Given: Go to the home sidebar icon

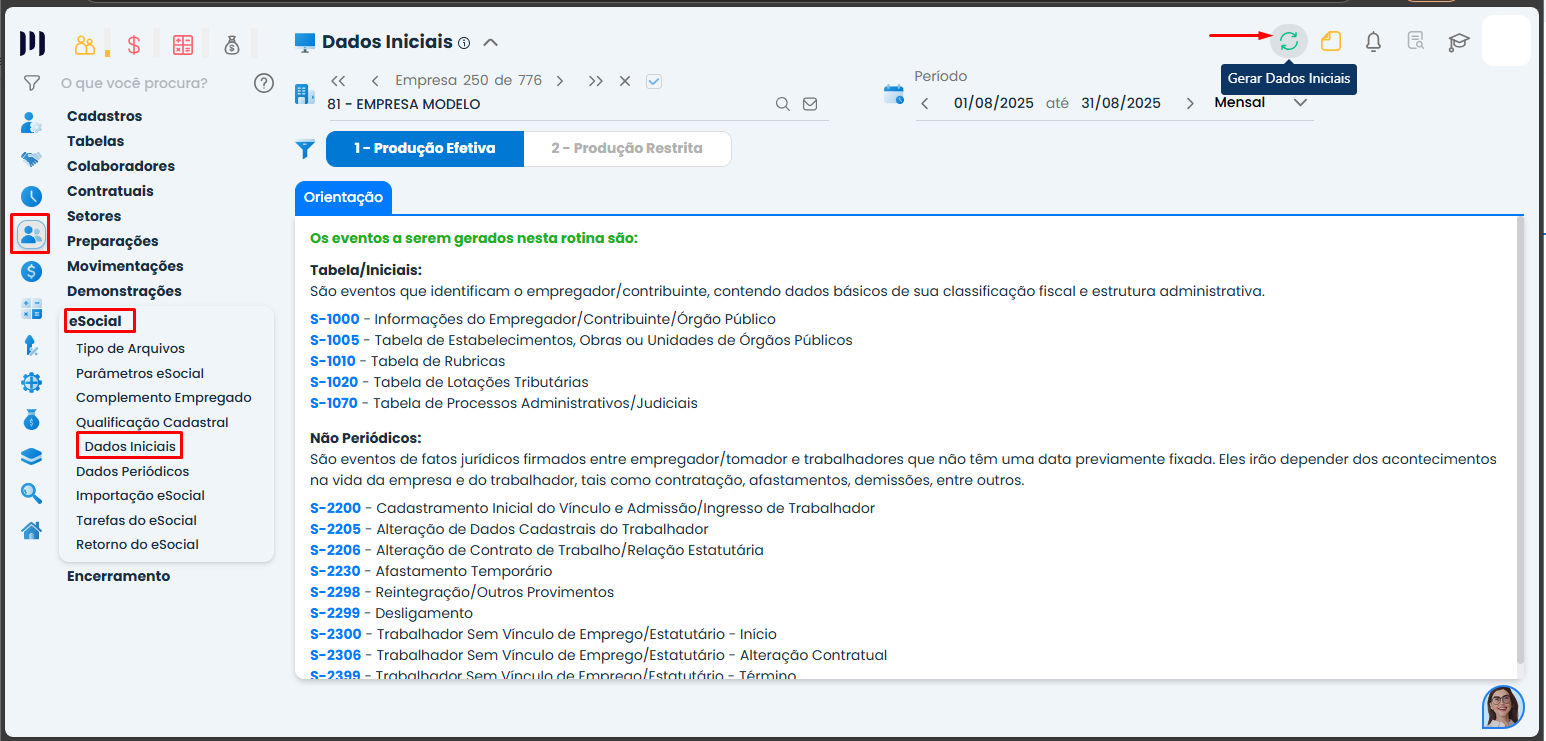Looking at the screenshot, I should pyautogui.click(x=32, y=531).
